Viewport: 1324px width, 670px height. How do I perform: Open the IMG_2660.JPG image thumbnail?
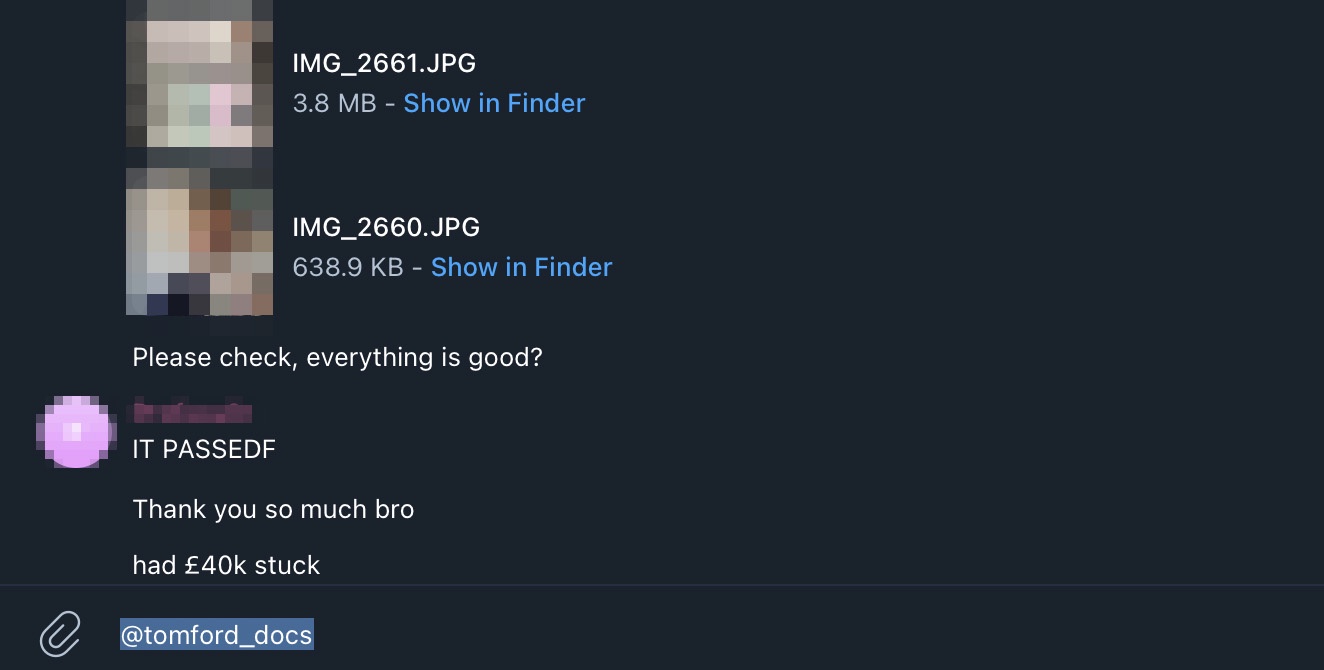coord(199,241)
